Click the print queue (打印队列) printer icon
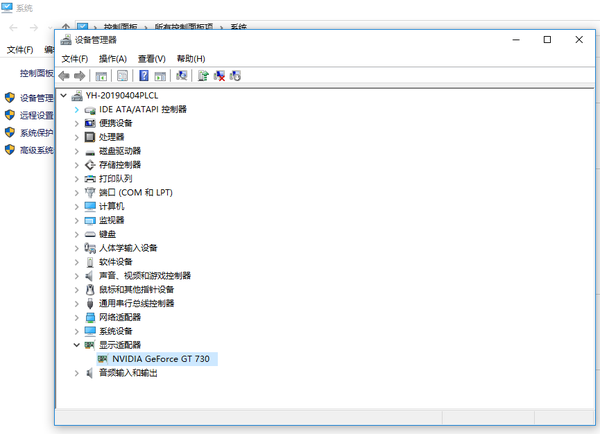The height and width of the screenshot is (434, 600). coord(90,179)
